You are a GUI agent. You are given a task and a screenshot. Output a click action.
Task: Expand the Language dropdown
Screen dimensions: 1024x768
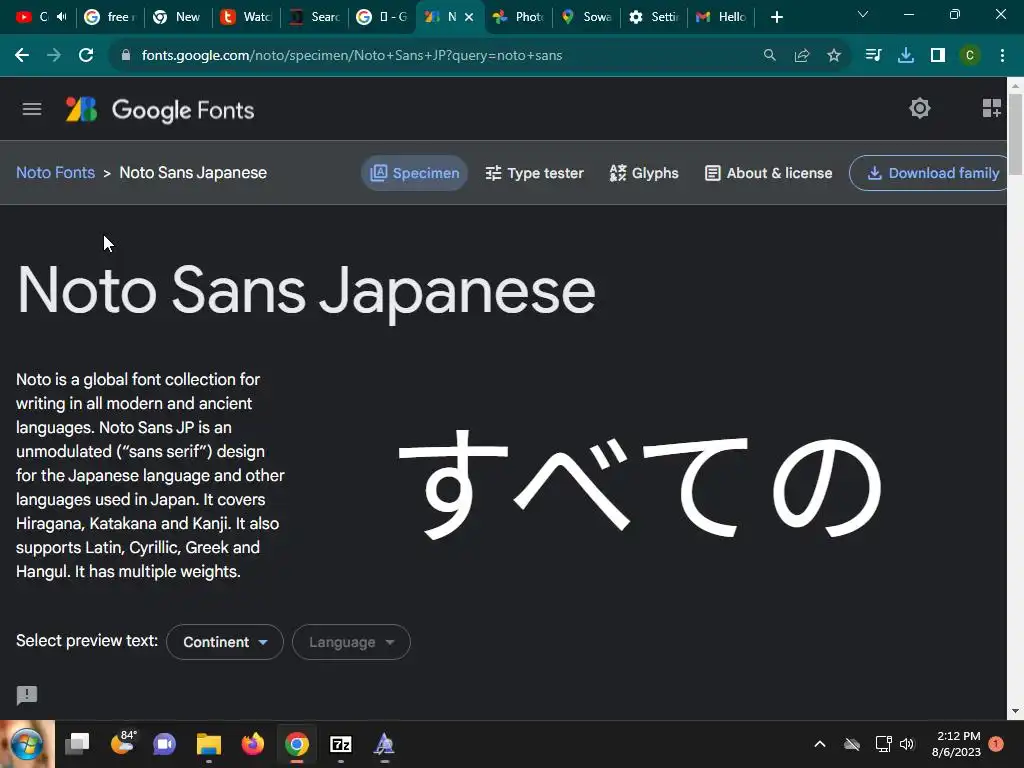[351, 642]
